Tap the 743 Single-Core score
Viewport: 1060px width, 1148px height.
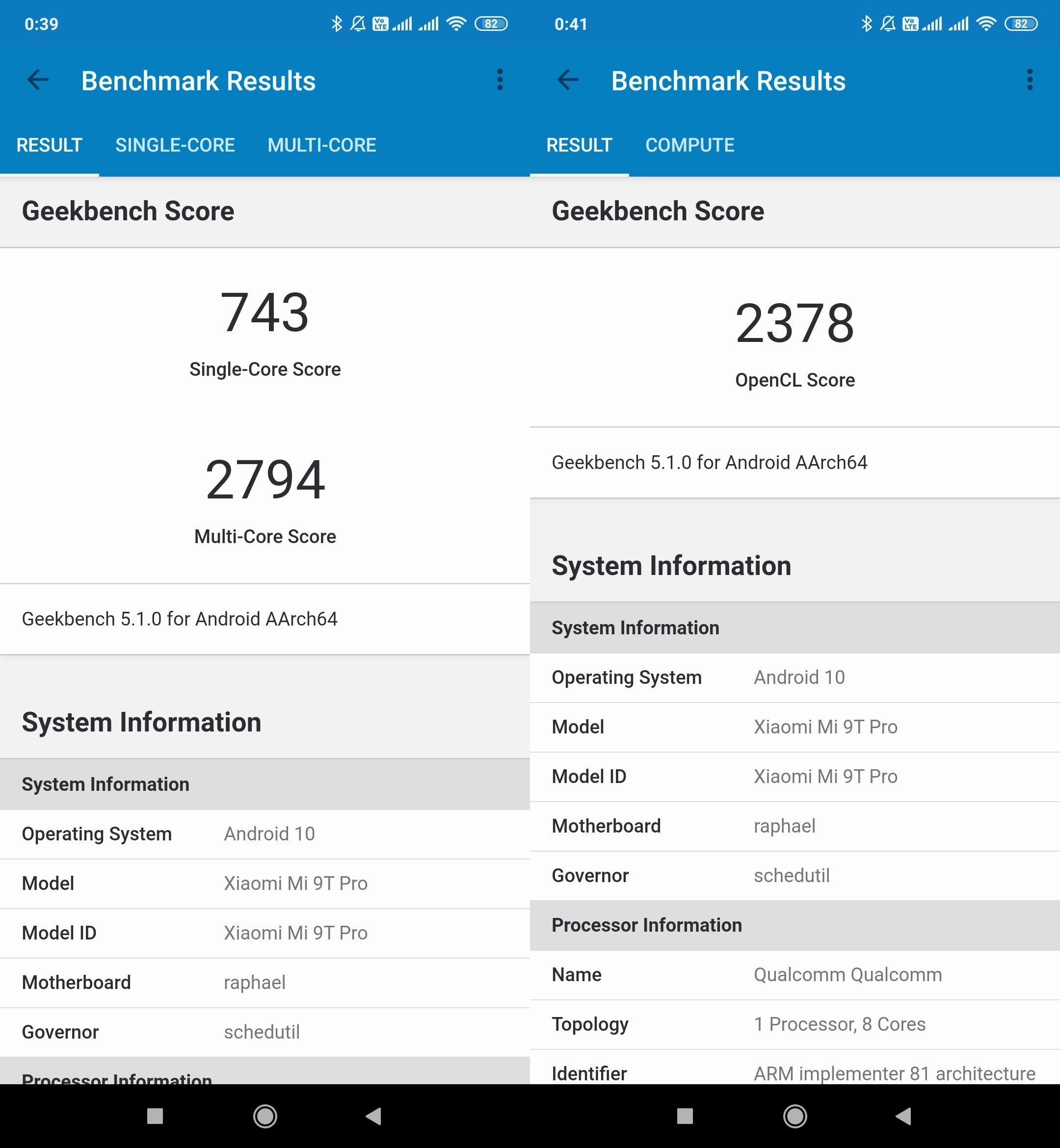point(265,313)
